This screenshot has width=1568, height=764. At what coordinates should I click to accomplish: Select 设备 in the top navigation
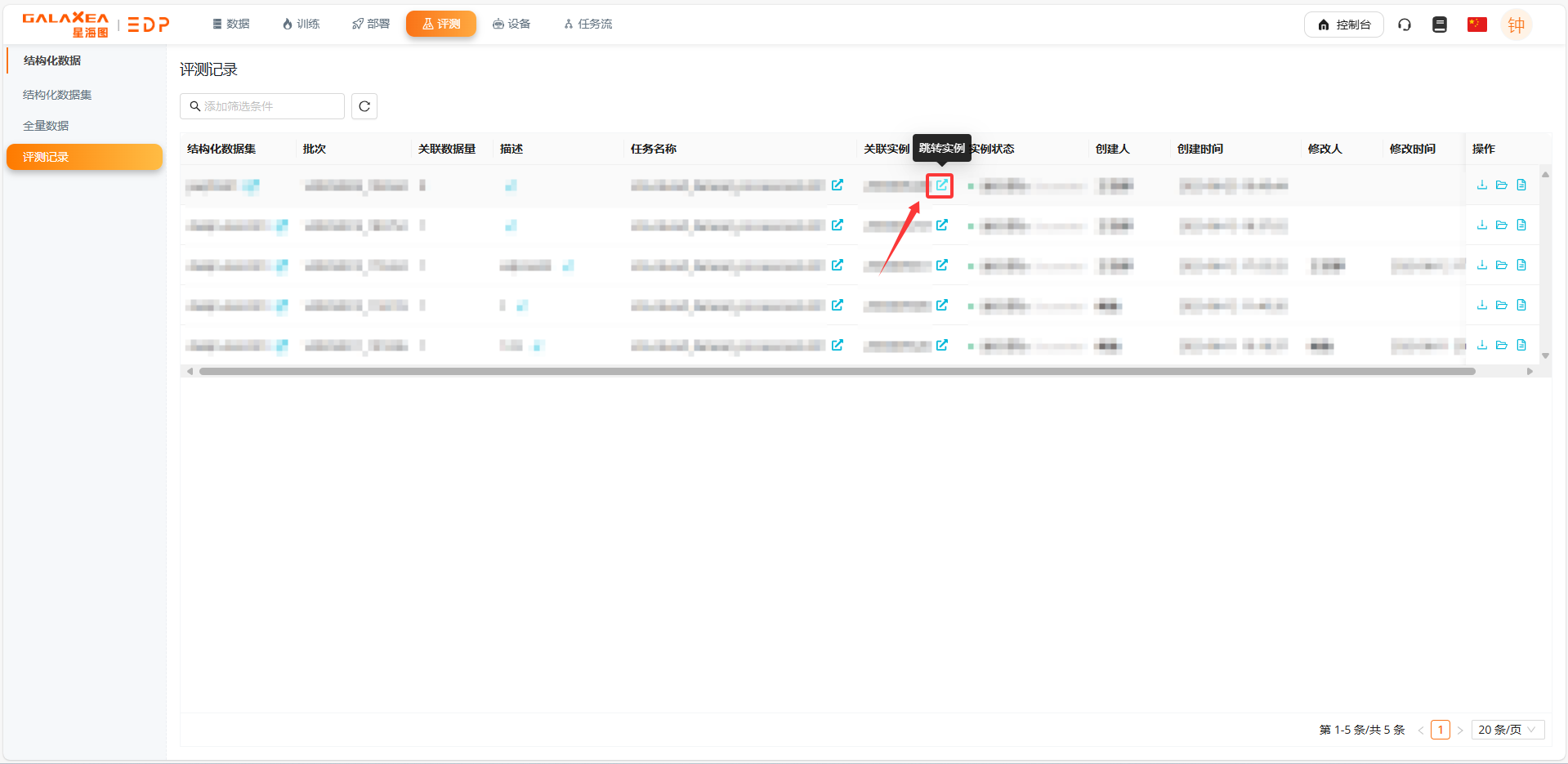tap(511, 25)
